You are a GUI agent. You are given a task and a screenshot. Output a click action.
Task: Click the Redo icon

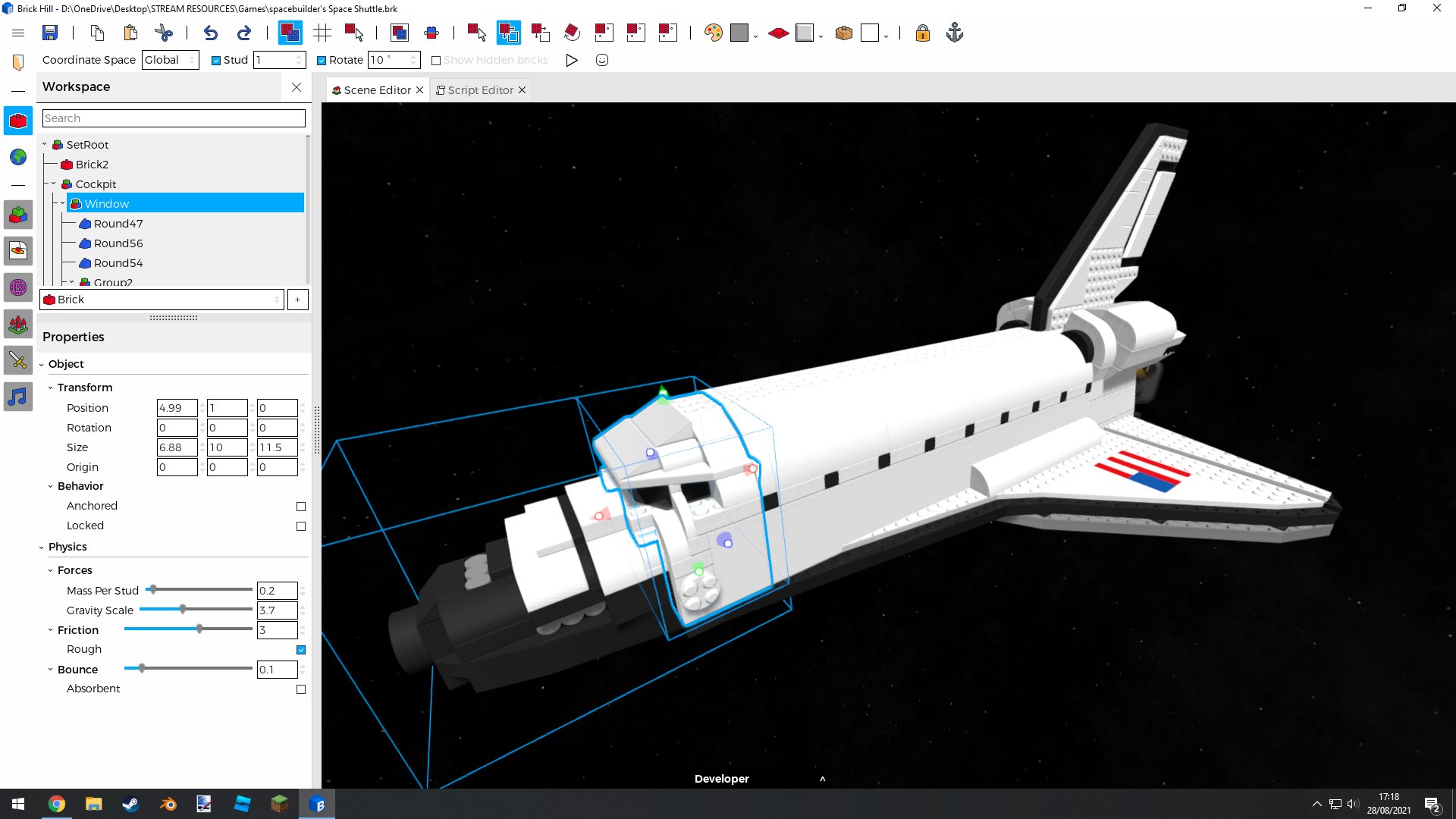(x=244, y=33)
